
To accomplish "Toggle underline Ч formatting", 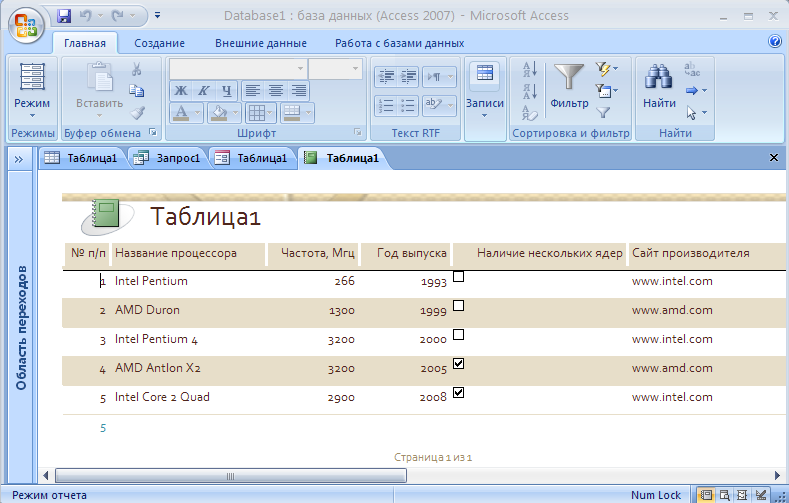I will pyautogui.click(x=226, y=91).
